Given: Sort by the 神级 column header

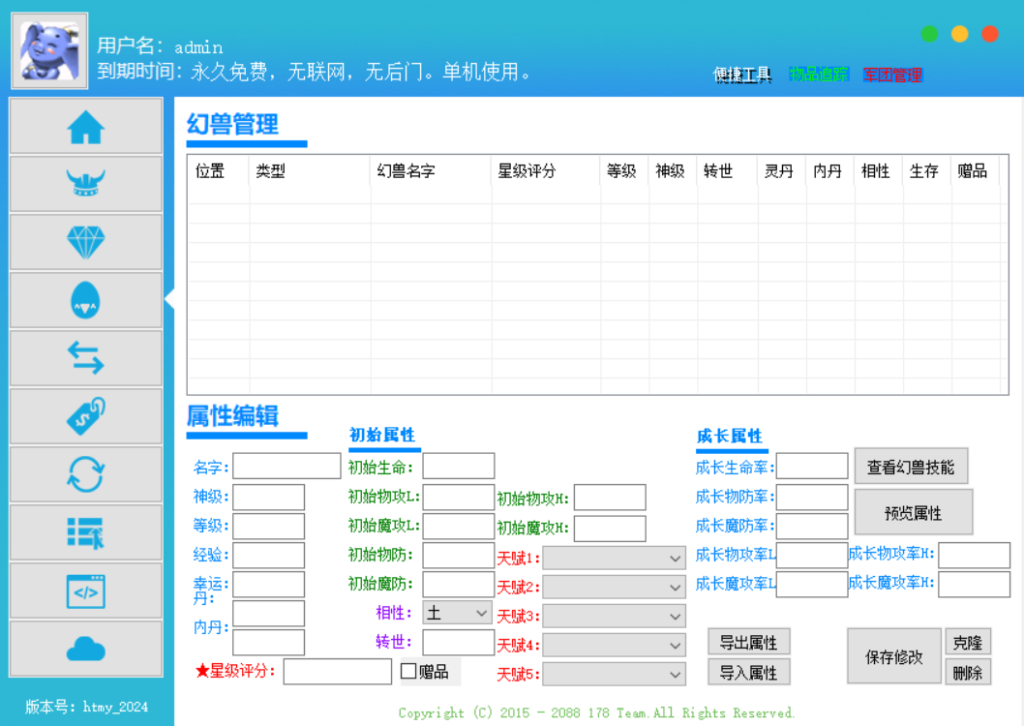Looking at the screenshot, I should 672,171.
